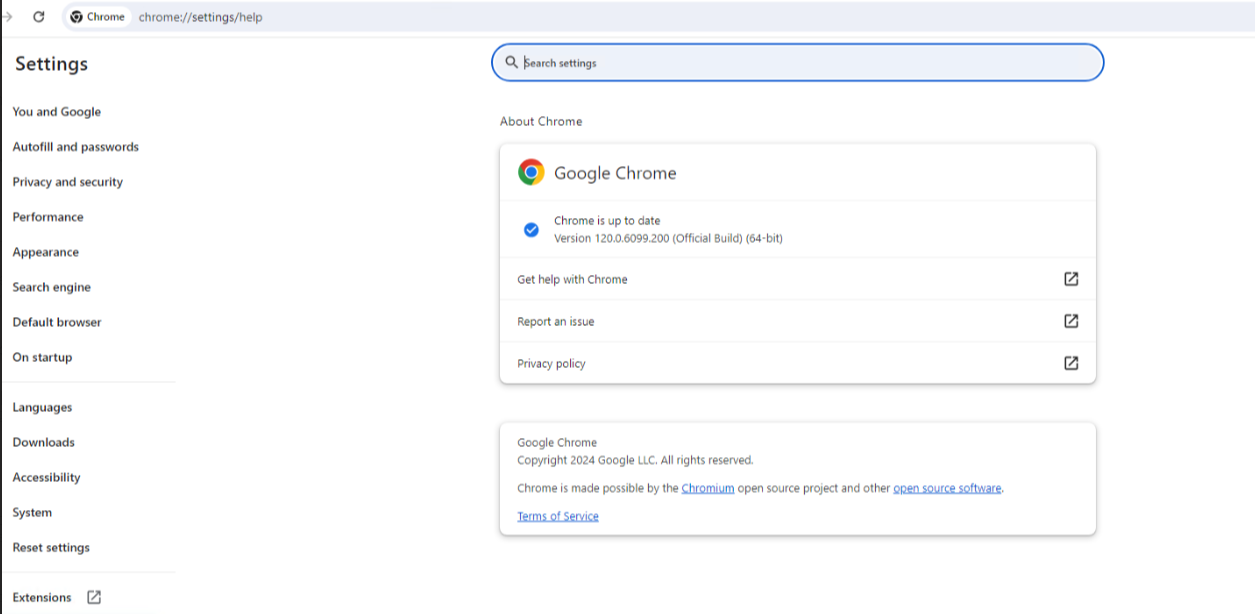
Task: Open Languages settings
Action: click(x=42, y=407)
